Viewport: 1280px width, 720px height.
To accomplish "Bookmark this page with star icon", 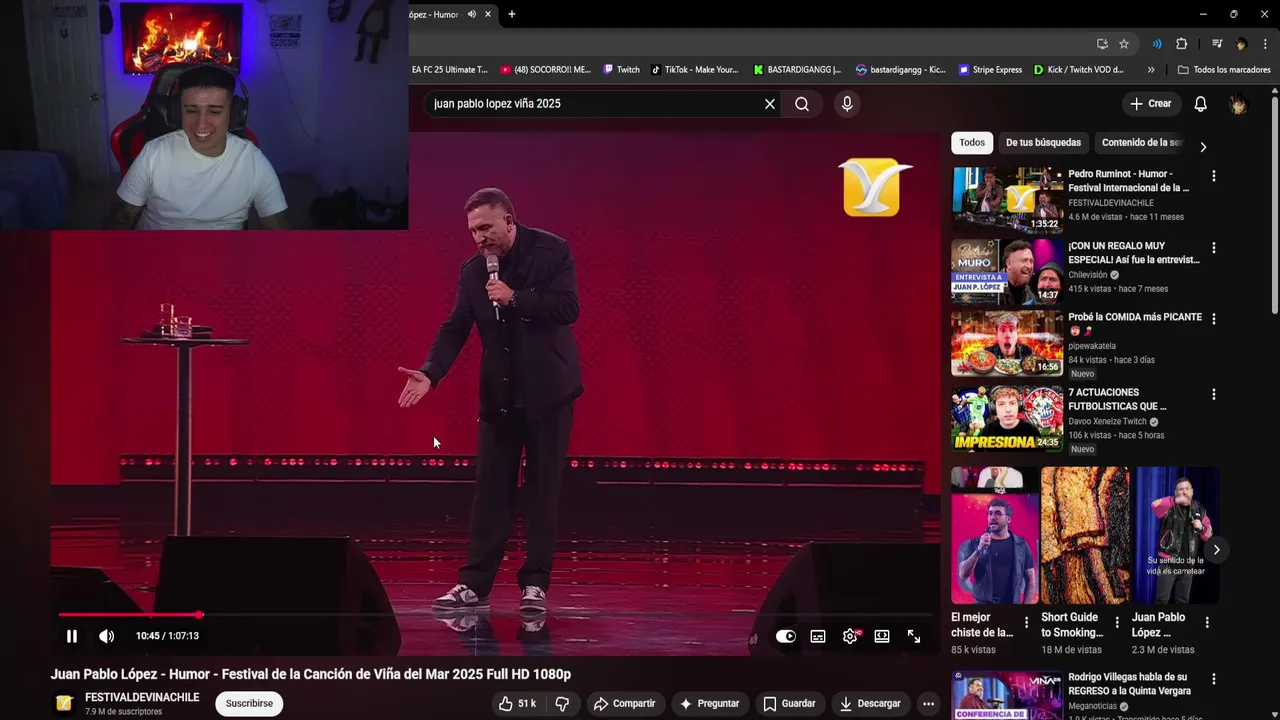I will tap(1124, 44).
